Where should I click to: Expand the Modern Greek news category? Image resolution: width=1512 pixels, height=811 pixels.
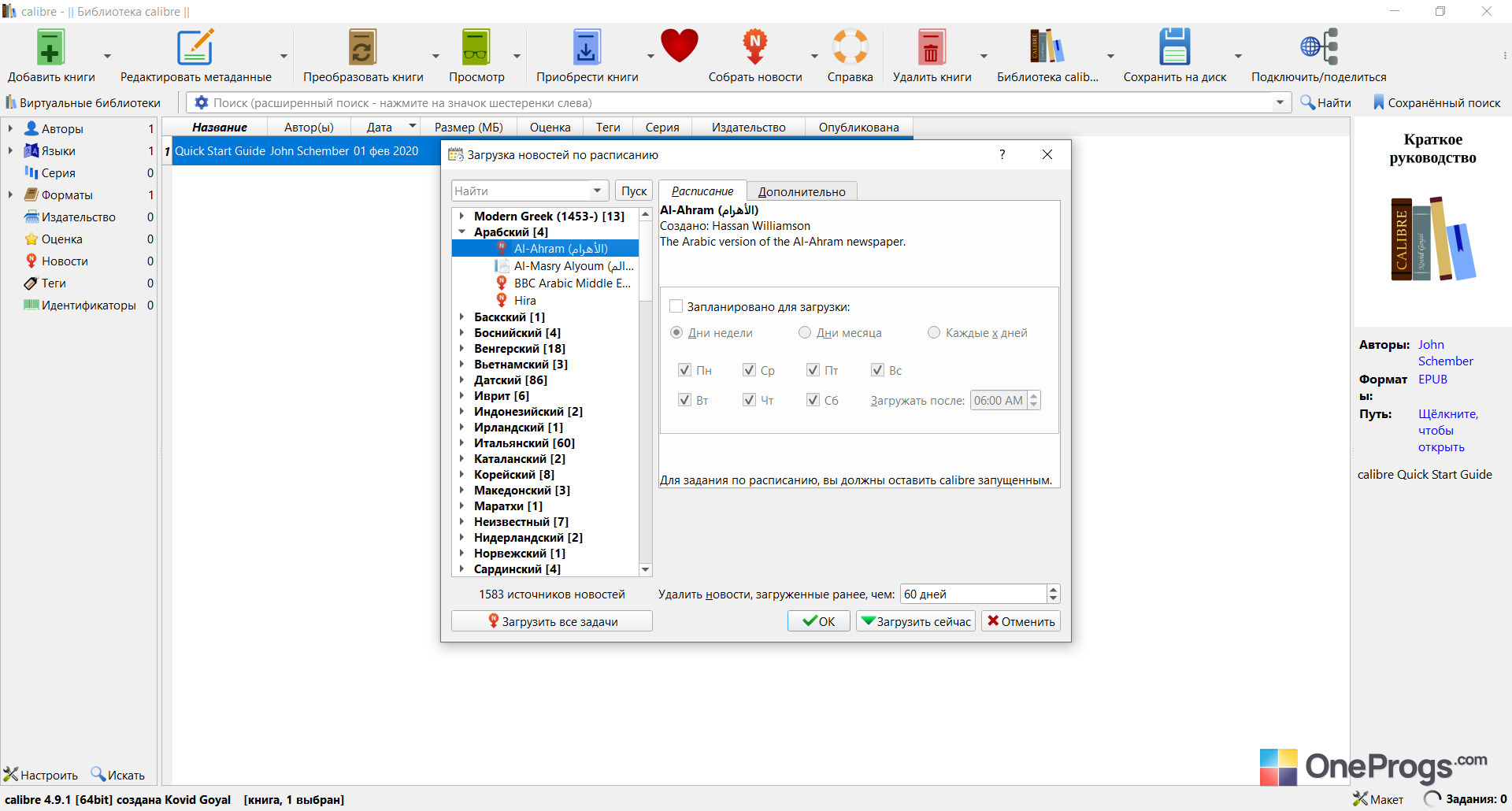[462, 216]
